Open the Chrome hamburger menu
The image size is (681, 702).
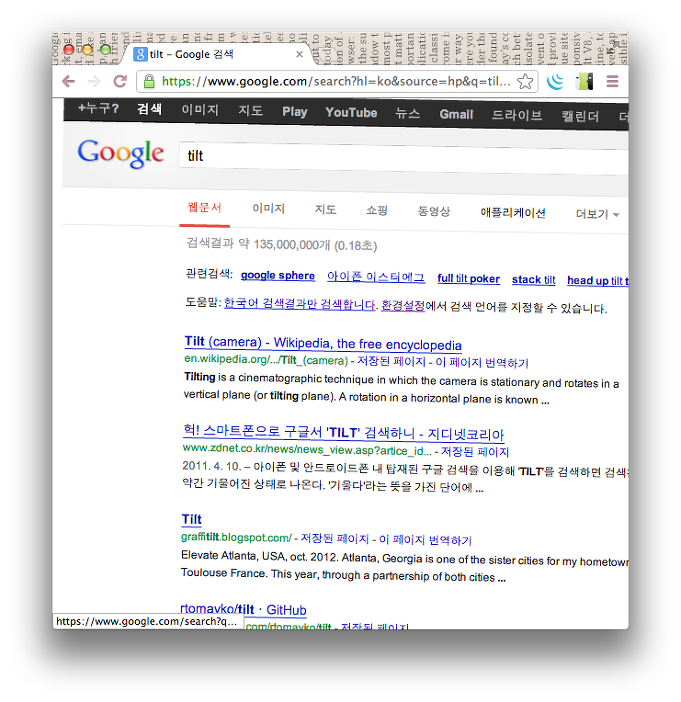tap(612, 81)
